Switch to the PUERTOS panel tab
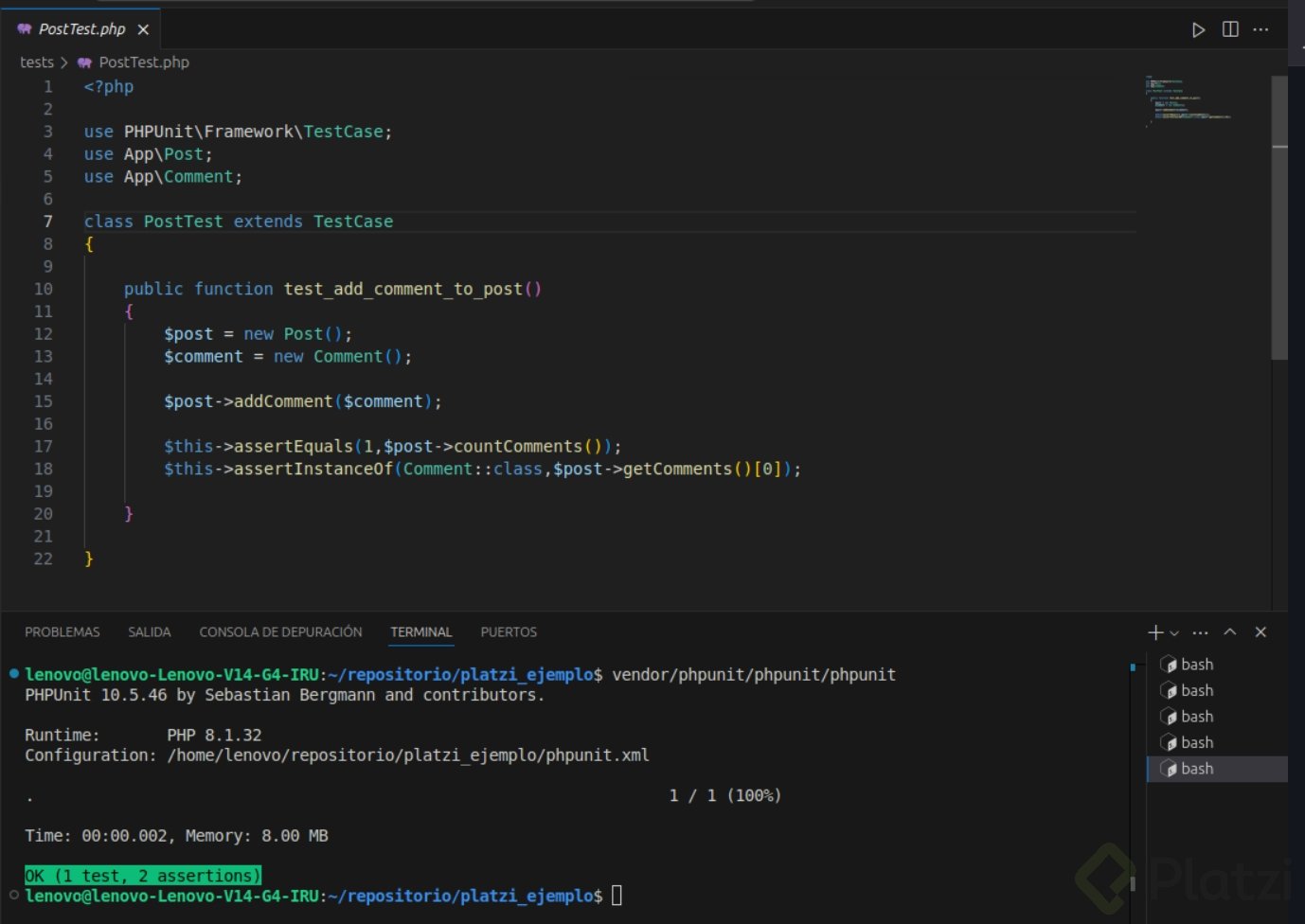 pos(509,632)
